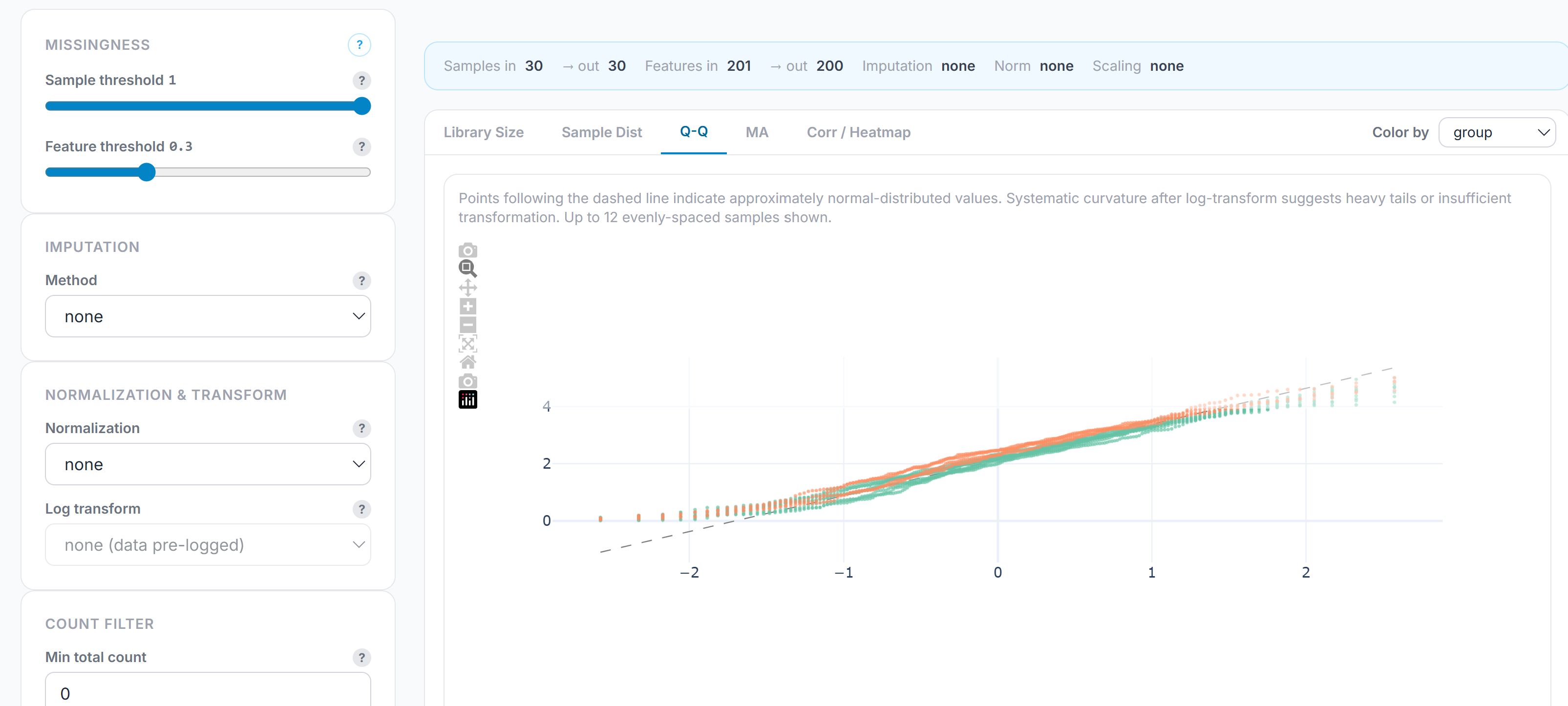The width and height of the screenshot is (1568, 706).
Task: Reset plot axes with the home icon
Action: (467, 361)
